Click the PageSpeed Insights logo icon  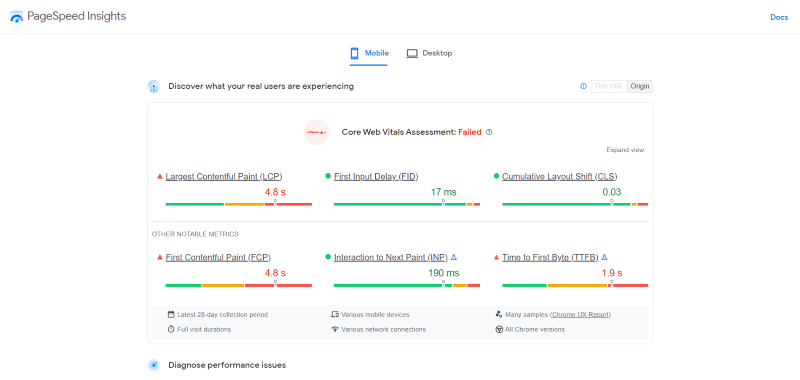point(17,16)
